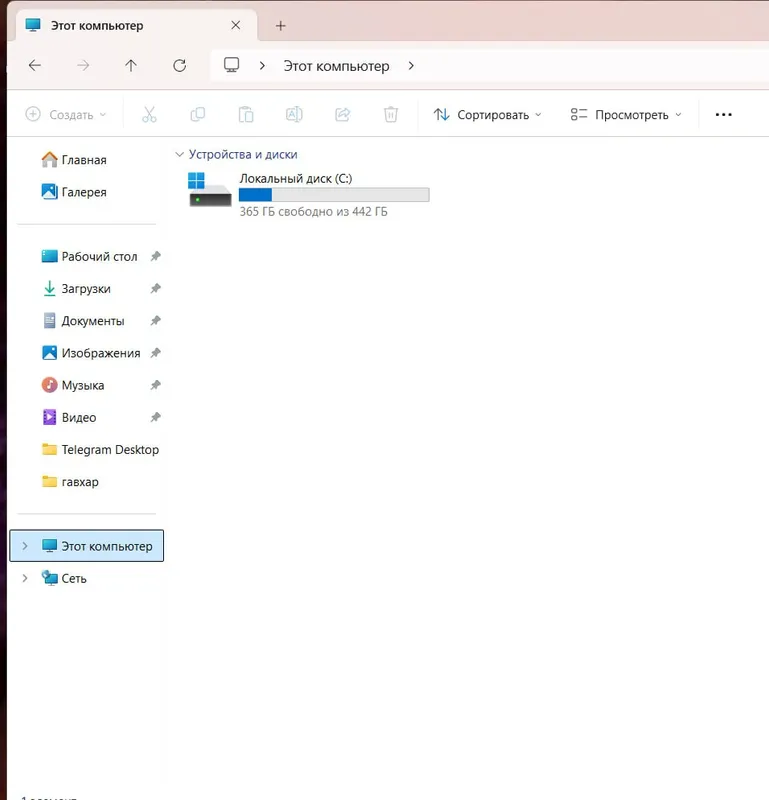Image resolution: width=769 pixels, height=800 pixels.
Task: Open chevron after monitor icon in address bar
Action: click(x=262, y=66)
